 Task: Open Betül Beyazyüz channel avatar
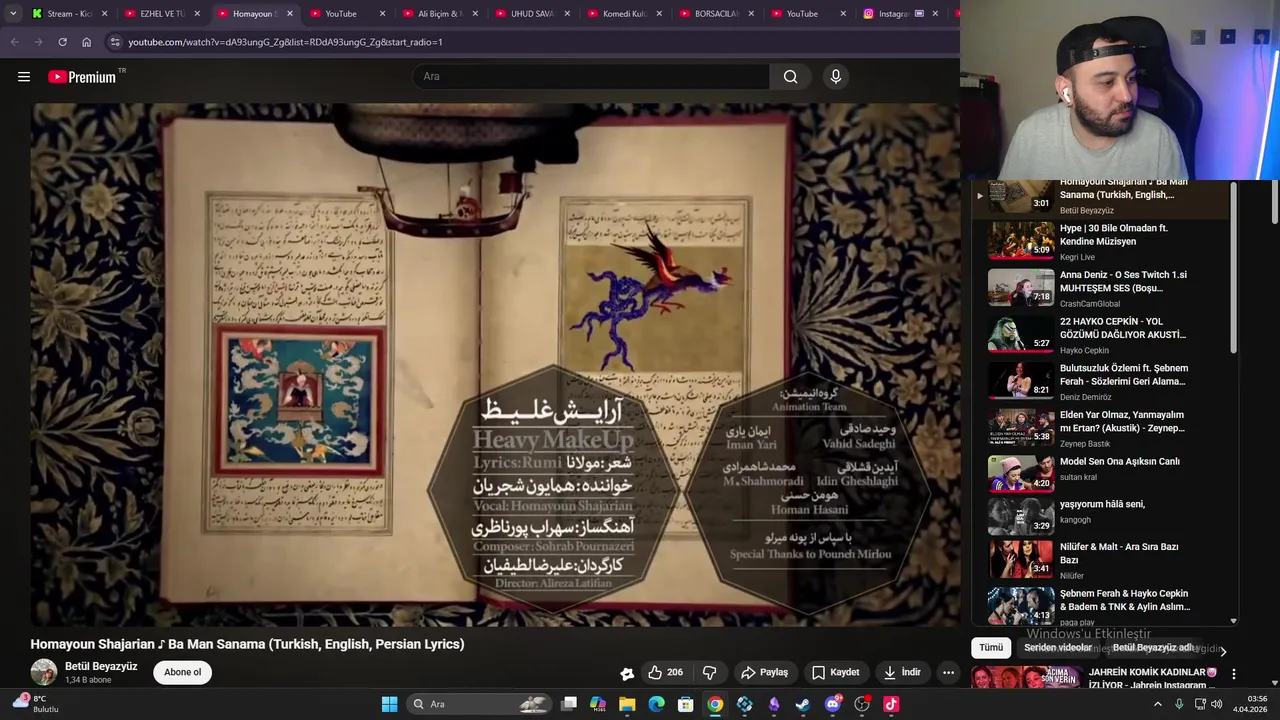click(x=44, y=672)
